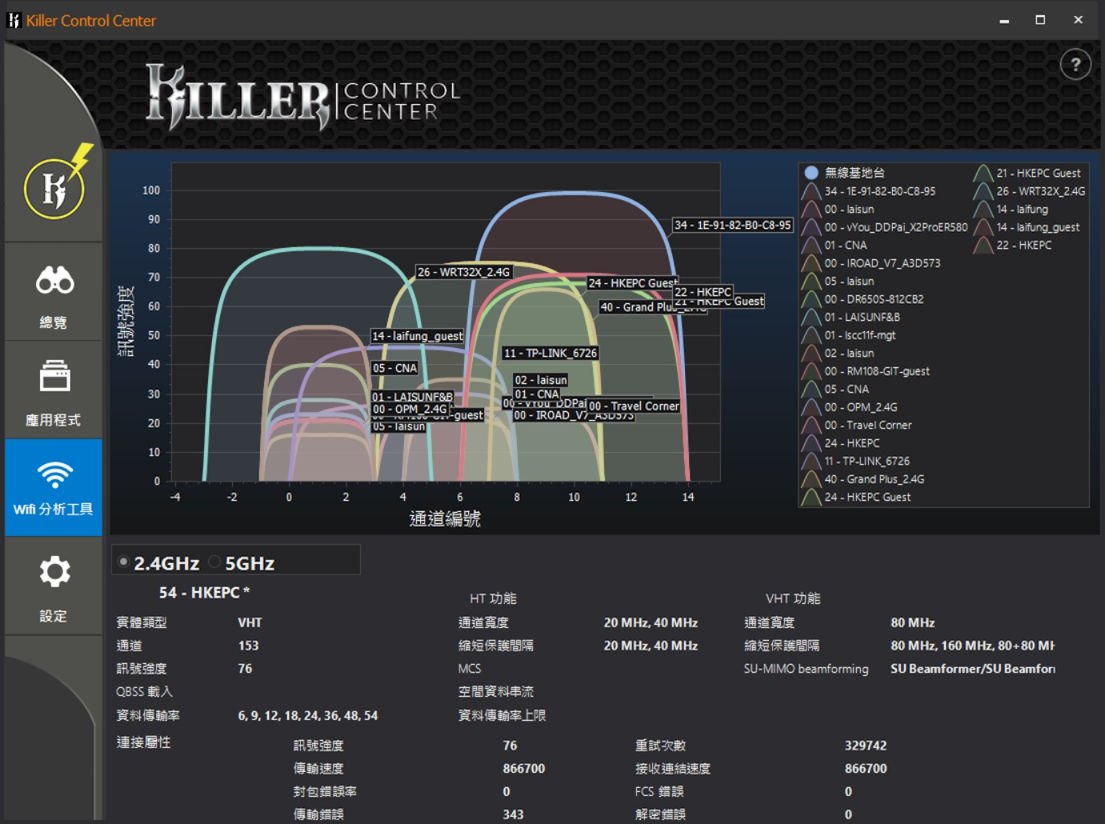Screen dimensions: 1105x824
Task: Click the 應用程式 sidebar label
Action: (x=54, y=420)
